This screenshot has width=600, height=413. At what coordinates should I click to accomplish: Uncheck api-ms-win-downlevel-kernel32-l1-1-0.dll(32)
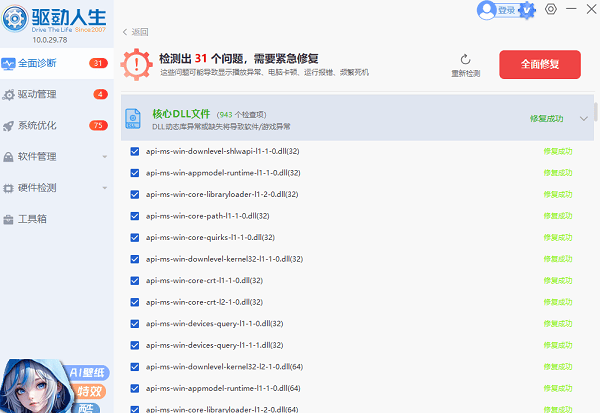click(x=135, y=259)
